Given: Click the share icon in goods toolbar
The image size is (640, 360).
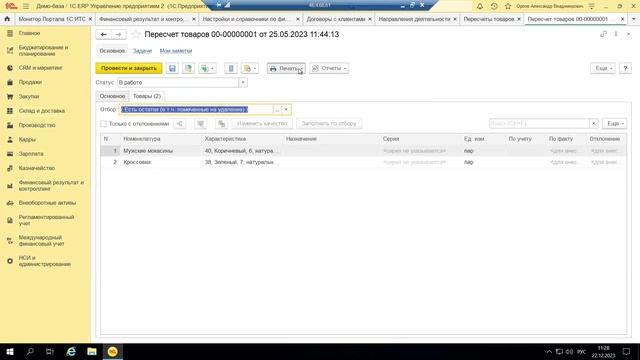Looking at the screenshot, I should (180, 124).
